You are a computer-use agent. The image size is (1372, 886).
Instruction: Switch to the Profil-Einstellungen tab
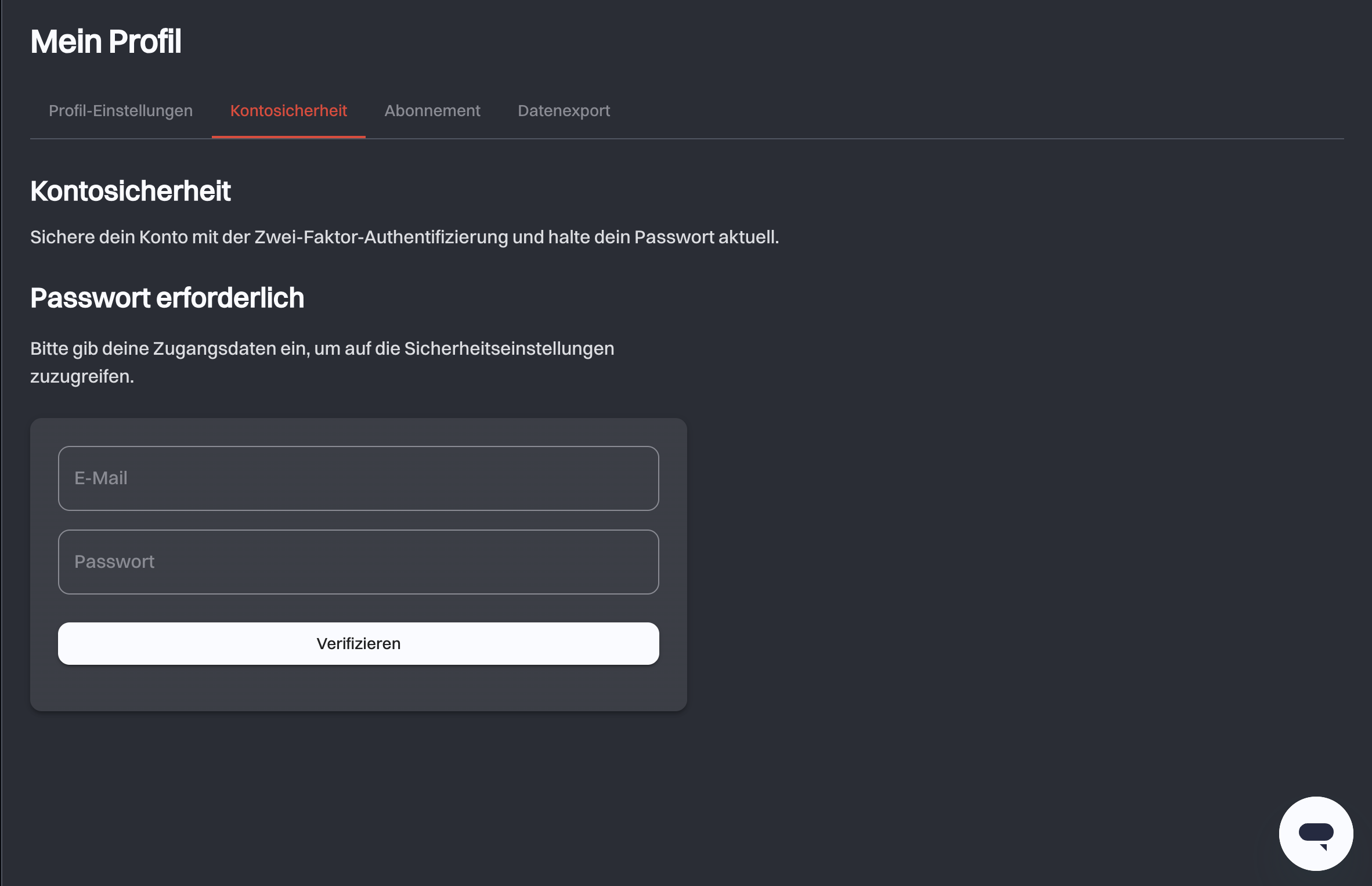(121, 110)
